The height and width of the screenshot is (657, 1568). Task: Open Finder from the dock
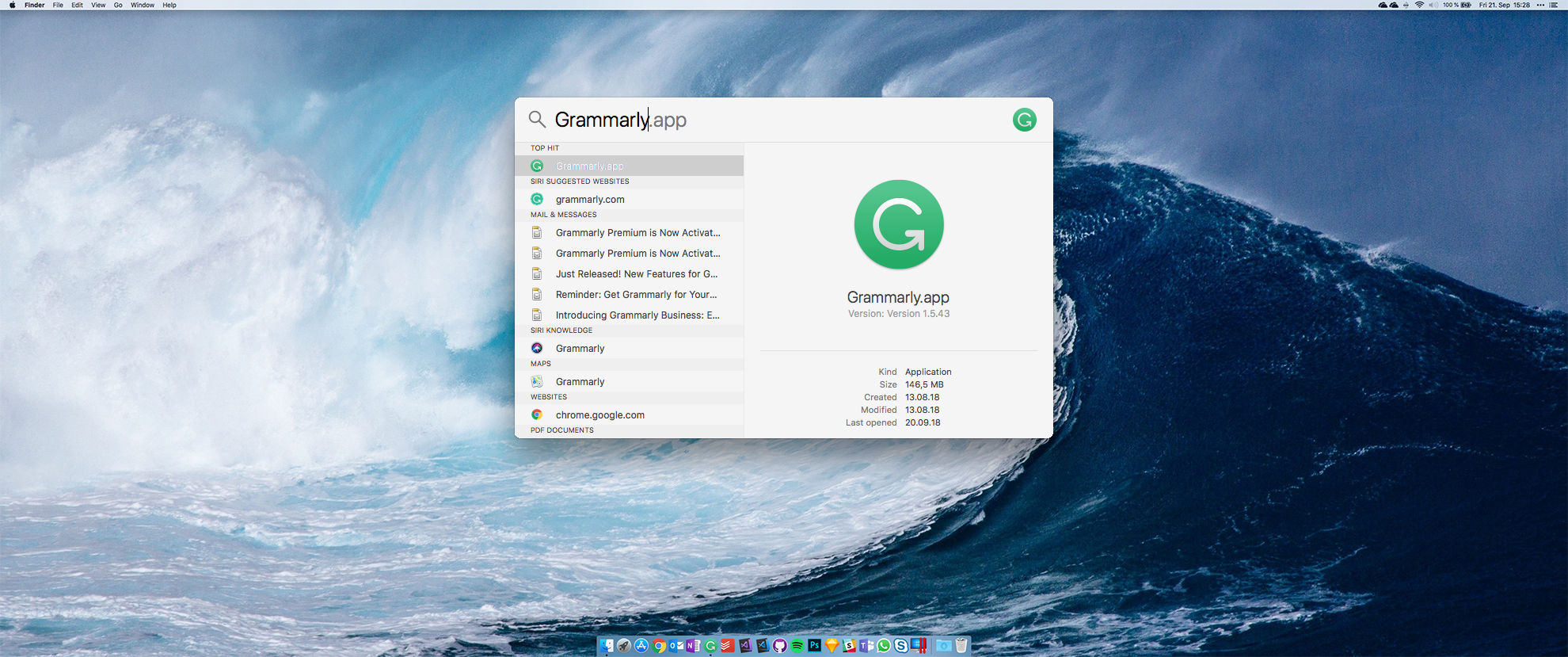[607, 646]
